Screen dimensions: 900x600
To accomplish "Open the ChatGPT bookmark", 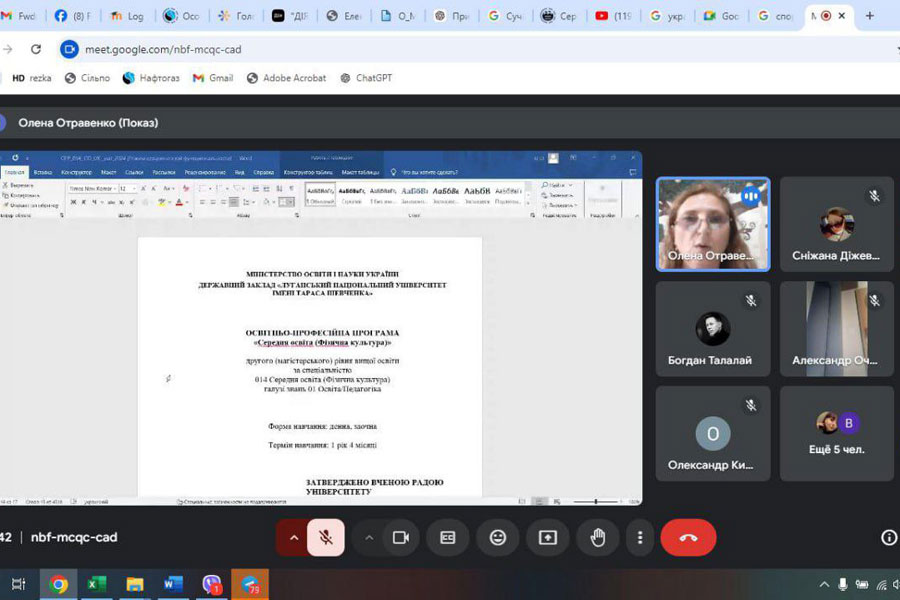I will 366,78.
